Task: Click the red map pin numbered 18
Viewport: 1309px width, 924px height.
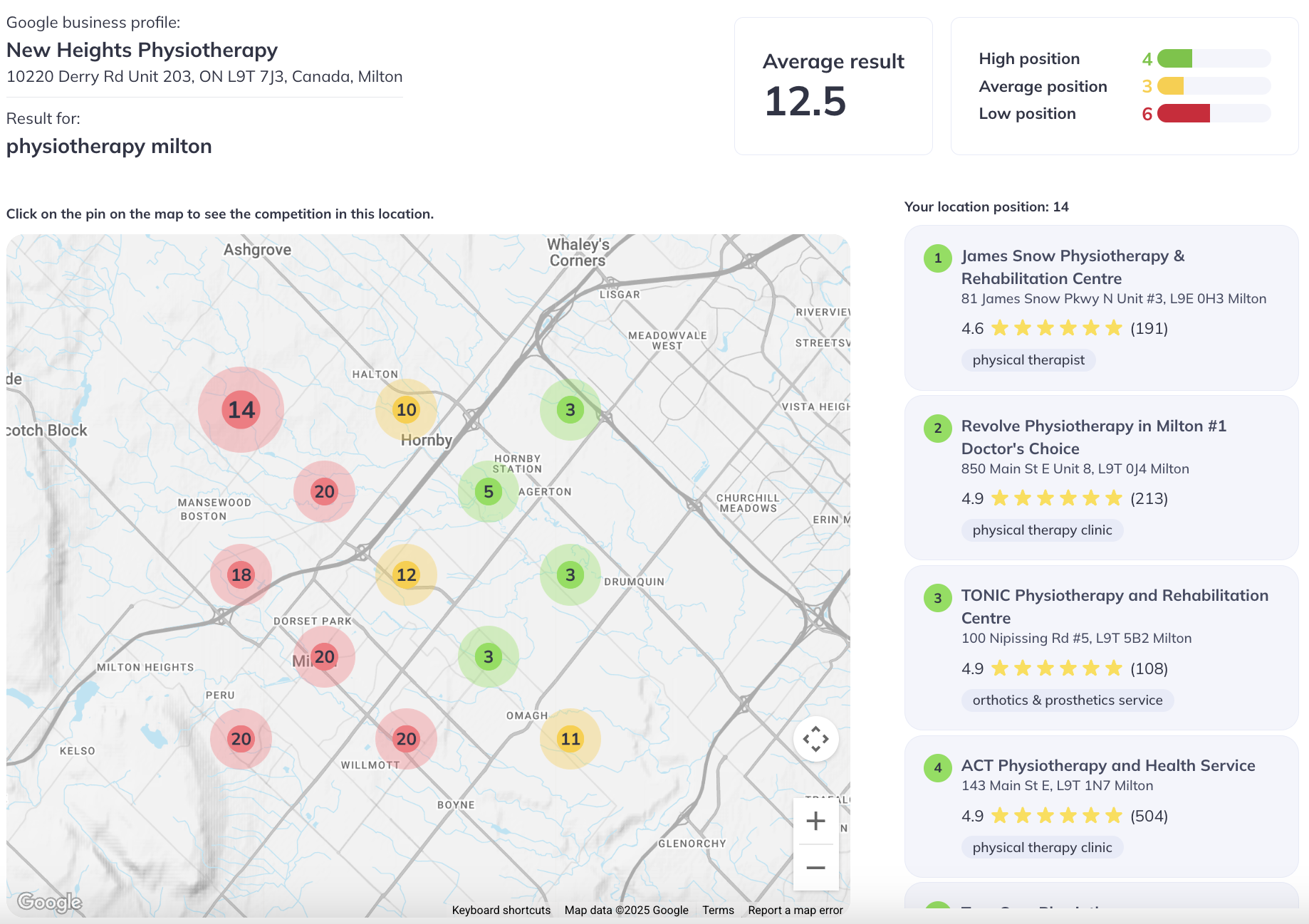Action: [x=241, y=574]
